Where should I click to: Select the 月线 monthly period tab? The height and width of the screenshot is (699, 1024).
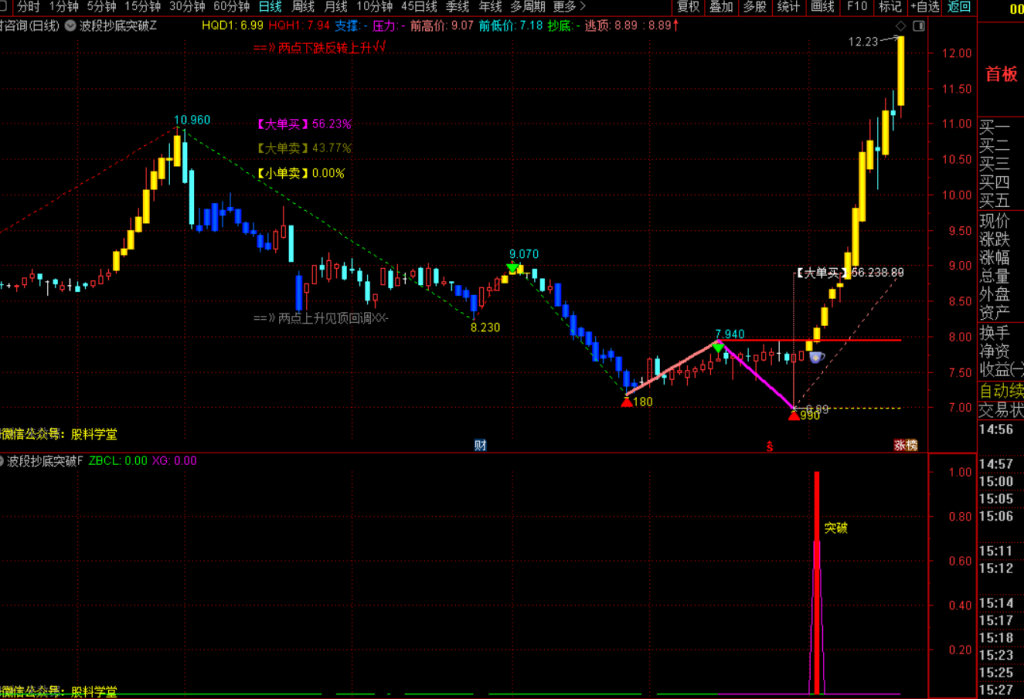click(x=336, y=7)
